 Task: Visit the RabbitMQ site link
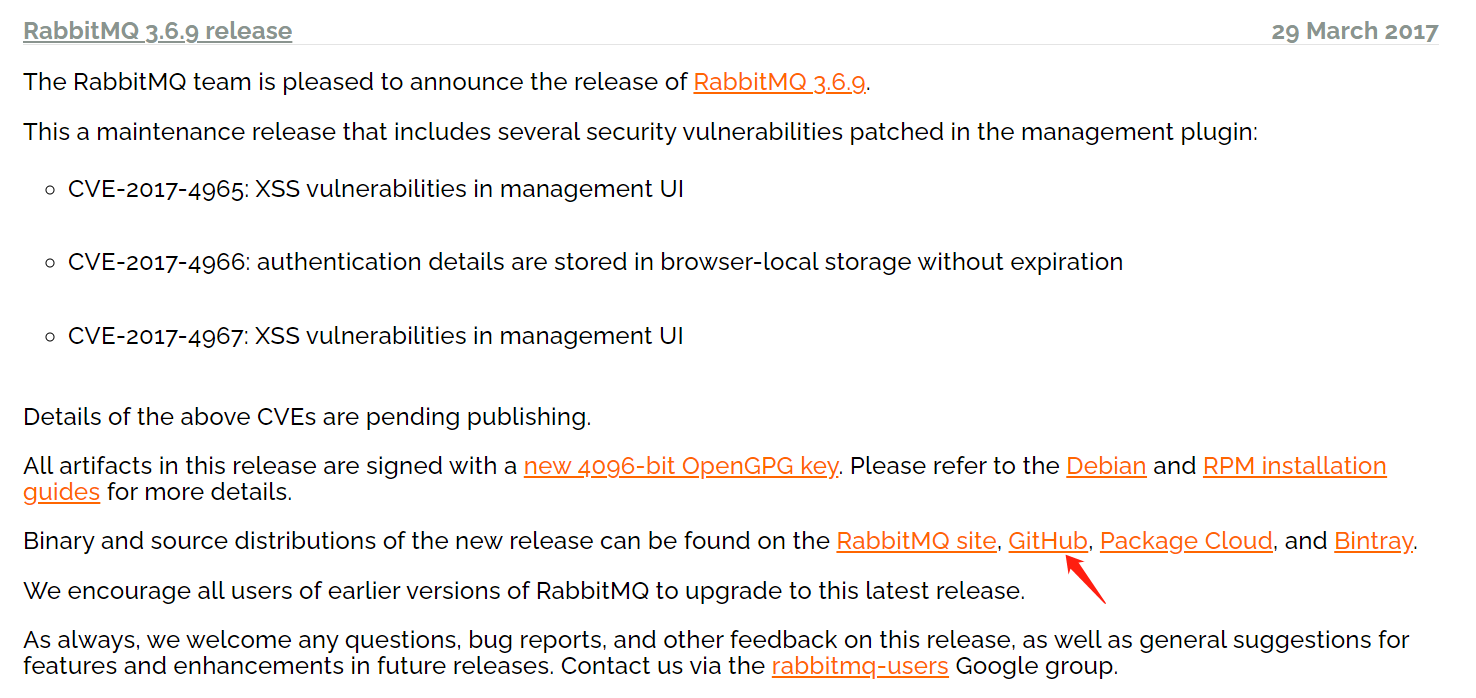coord(916,541)
